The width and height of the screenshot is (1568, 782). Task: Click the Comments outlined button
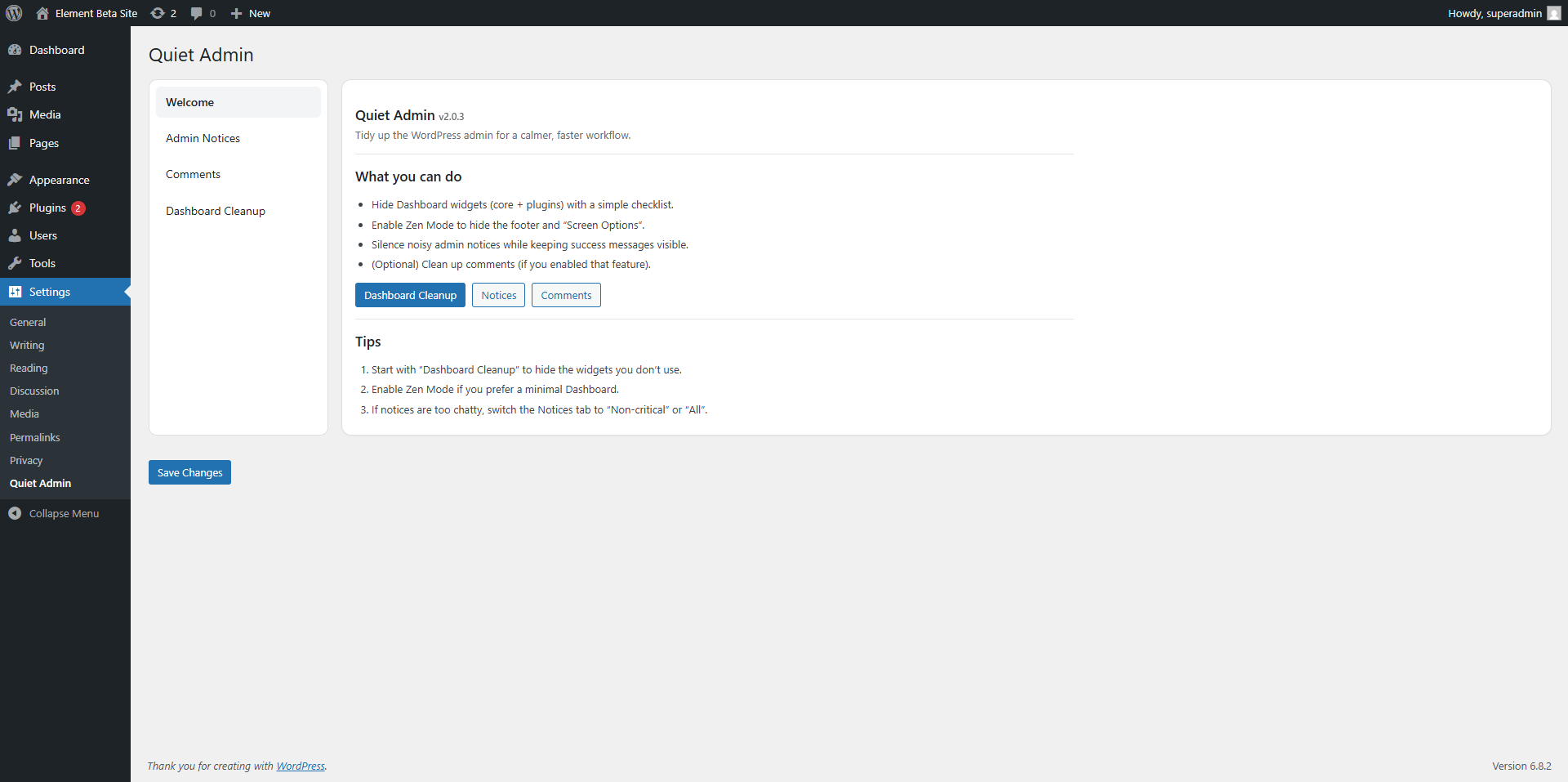(566, 295)
